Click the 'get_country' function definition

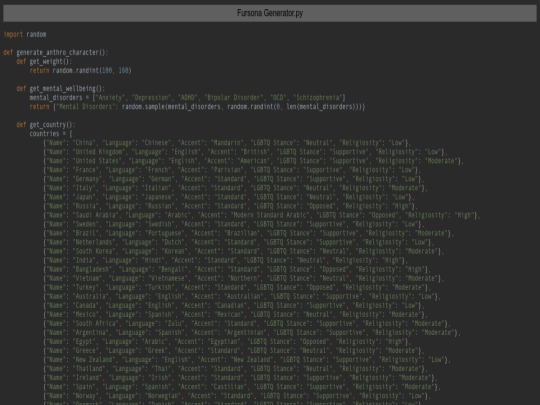point(46,125)
